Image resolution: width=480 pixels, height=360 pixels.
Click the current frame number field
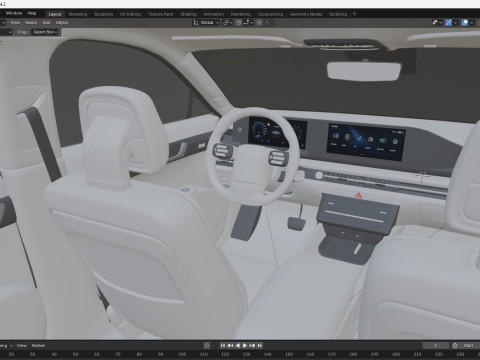(x=435, y=346)
